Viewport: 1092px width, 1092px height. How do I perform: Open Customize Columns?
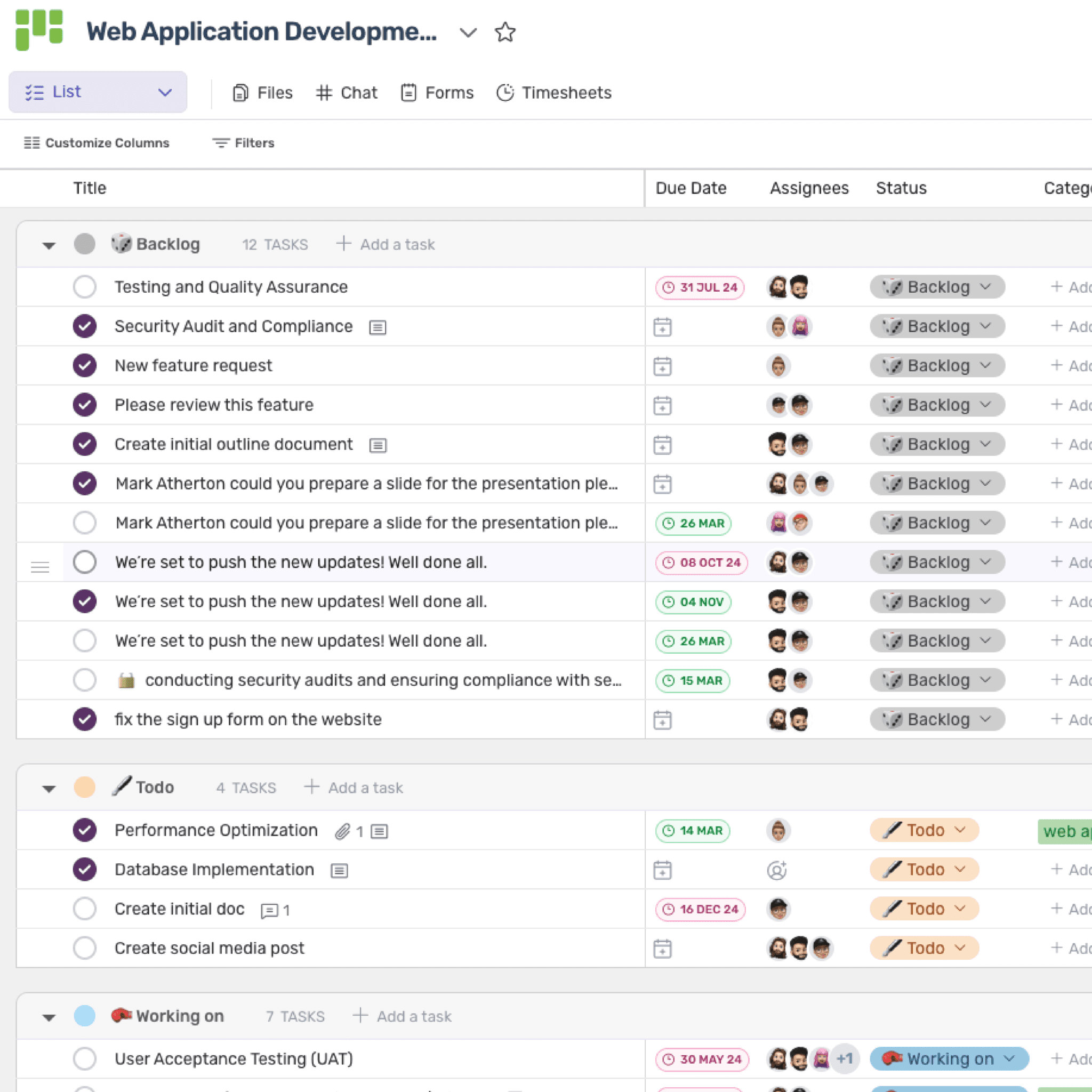click(97, 143)
